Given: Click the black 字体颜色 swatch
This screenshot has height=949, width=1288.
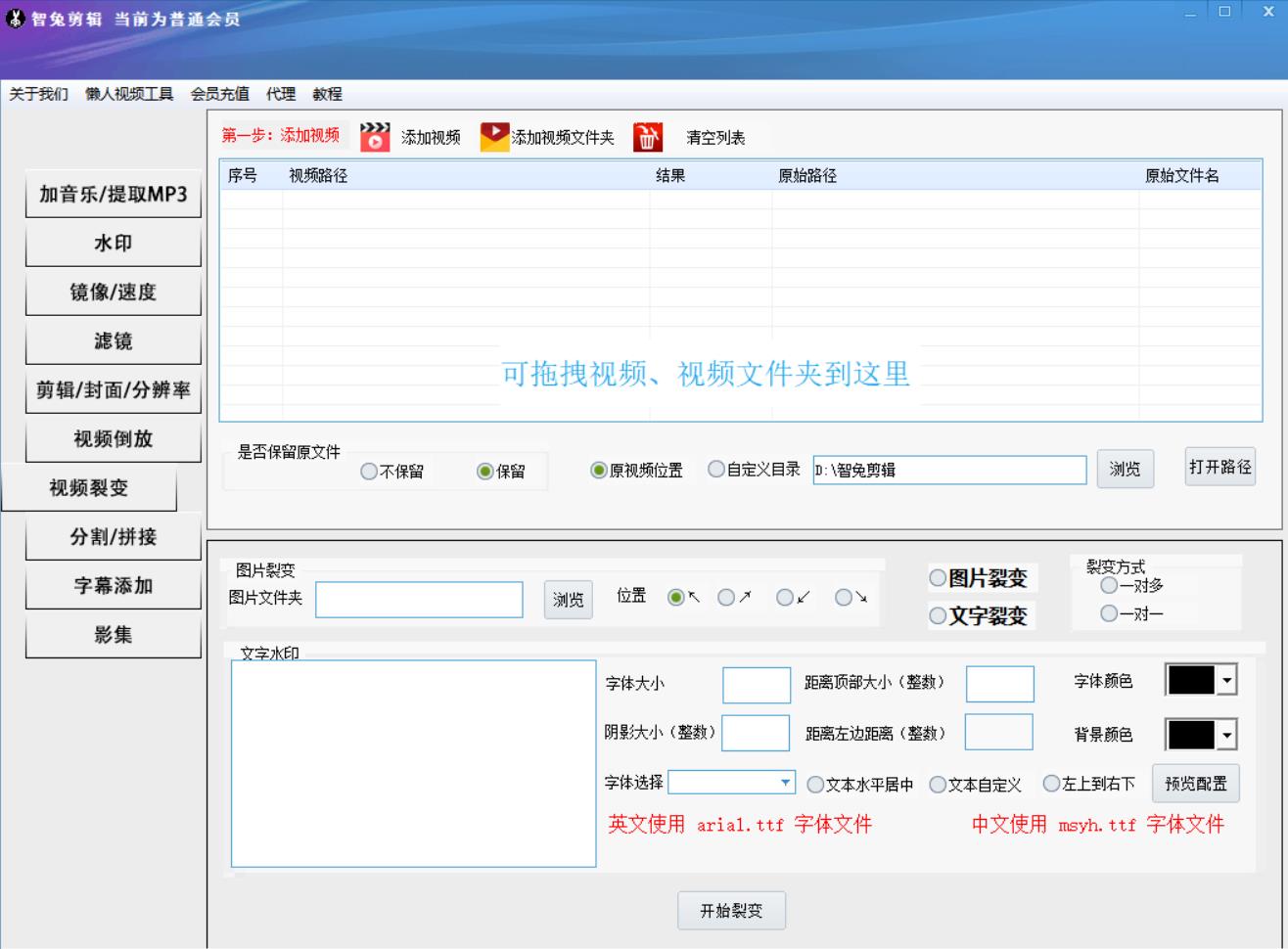Looking at the screenshot, I should click(x=1191, y=681).
